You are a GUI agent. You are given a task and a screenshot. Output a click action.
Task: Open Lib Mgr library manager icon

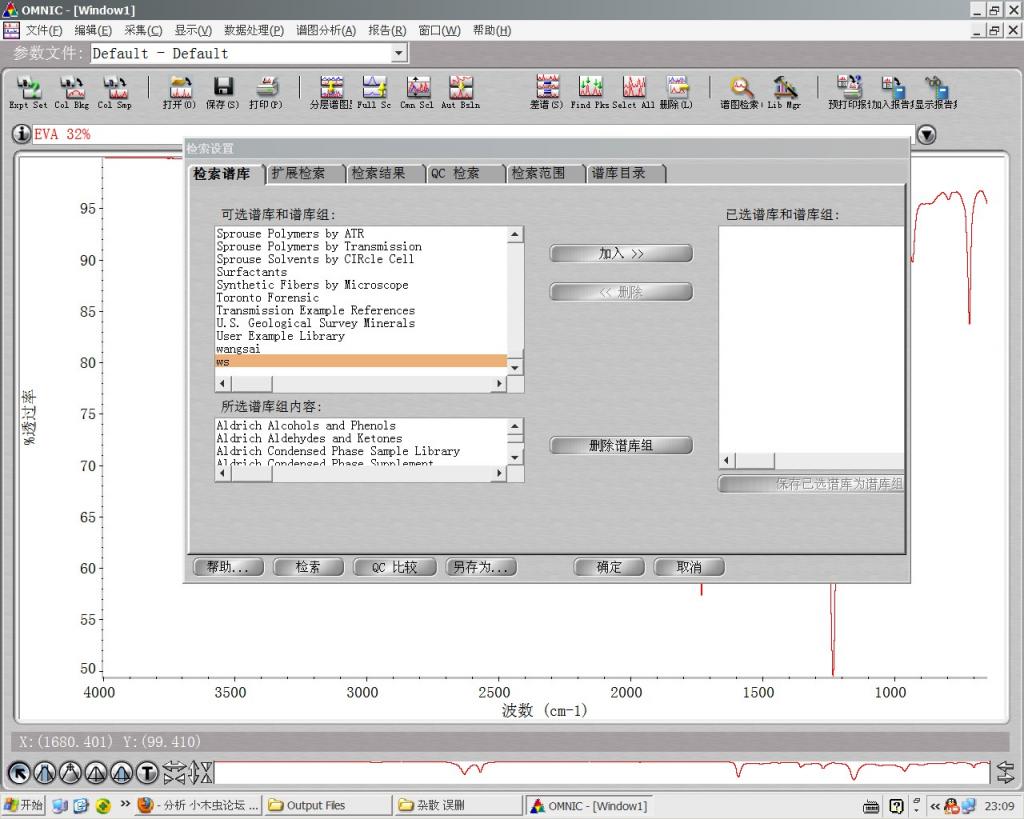click(784, 91)
